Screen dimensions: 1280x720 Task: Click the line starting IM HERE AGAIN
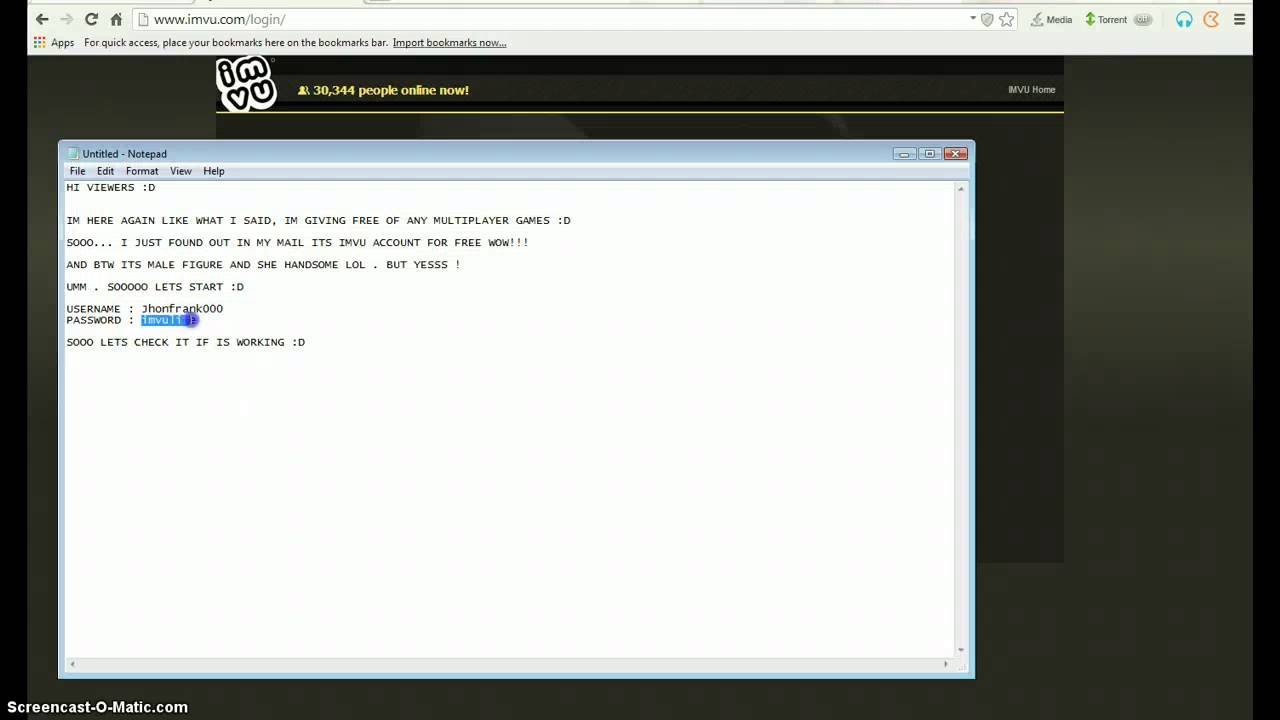318,220
